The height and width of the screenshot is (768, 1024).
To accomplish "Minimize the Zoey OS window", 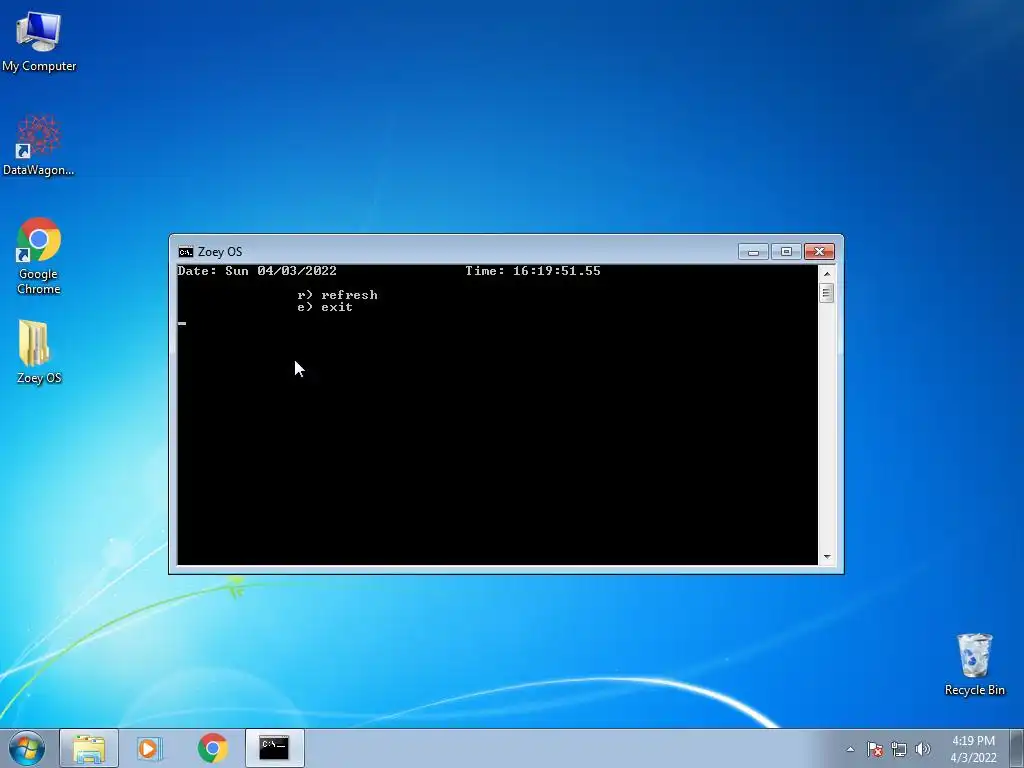I will (x=754, y=251).
